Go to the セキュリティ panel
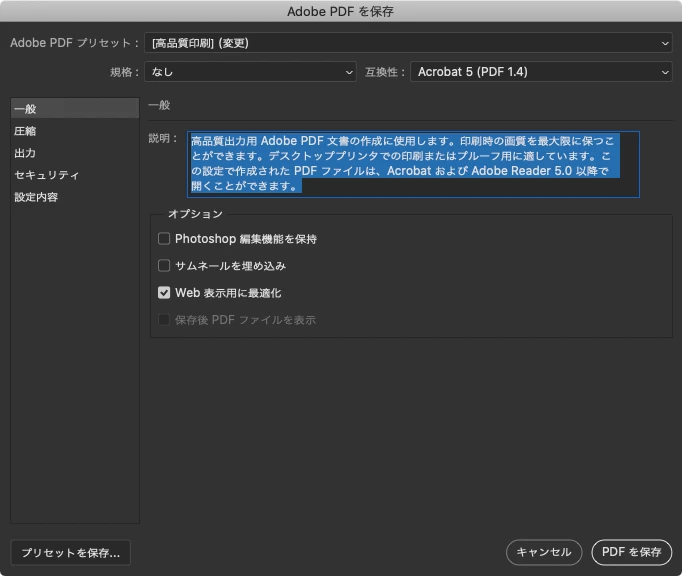This screenshot has width=682, height=576. [75, 175]
